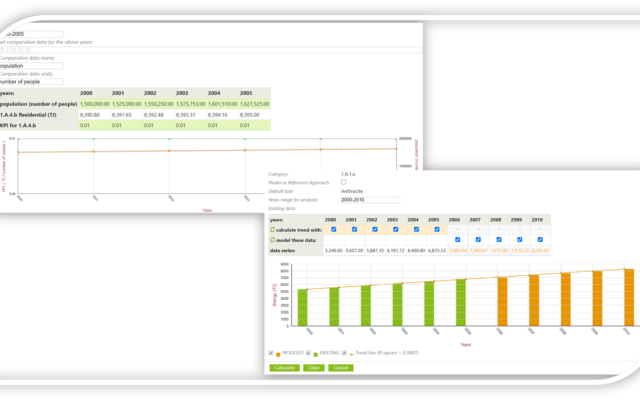Click data series value 6,815.33
The width and height of the screenshot is (640, 400).
pos(437,251)
